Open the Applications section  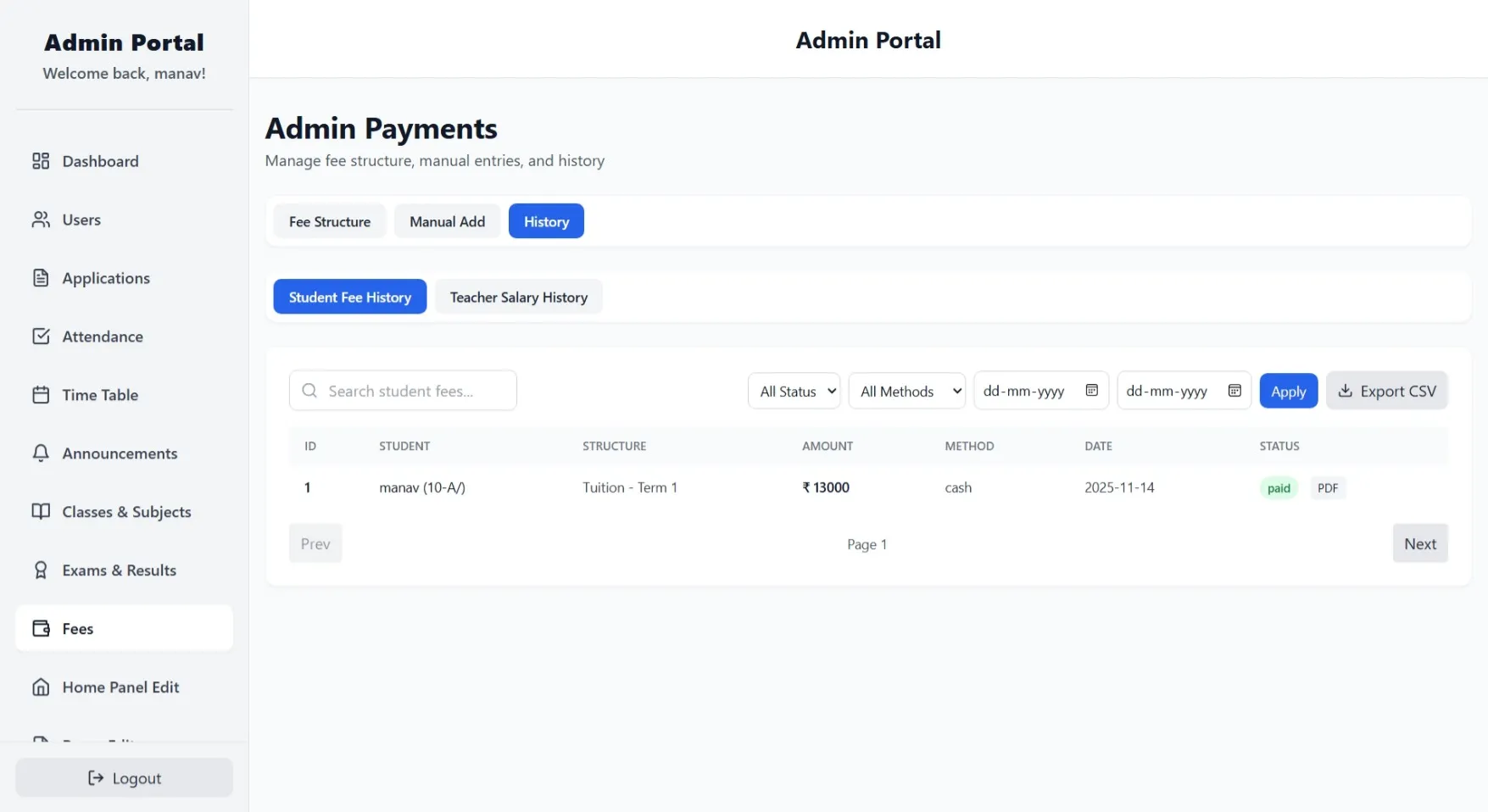[42, 277]
